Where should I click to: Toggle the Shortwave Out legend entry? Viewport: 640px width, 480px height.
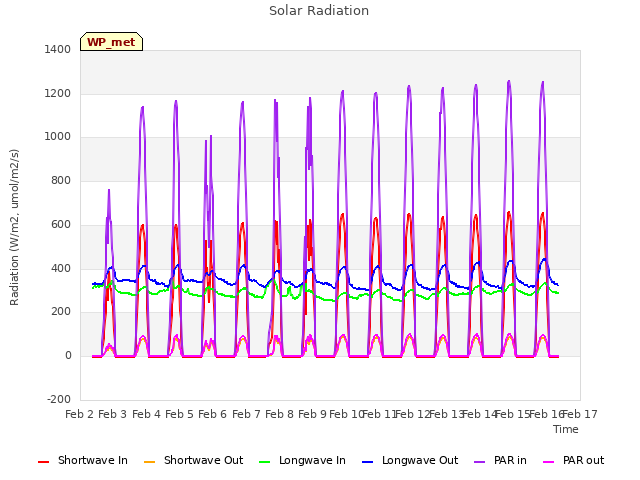pyautogui.click(x=193, y=460)
